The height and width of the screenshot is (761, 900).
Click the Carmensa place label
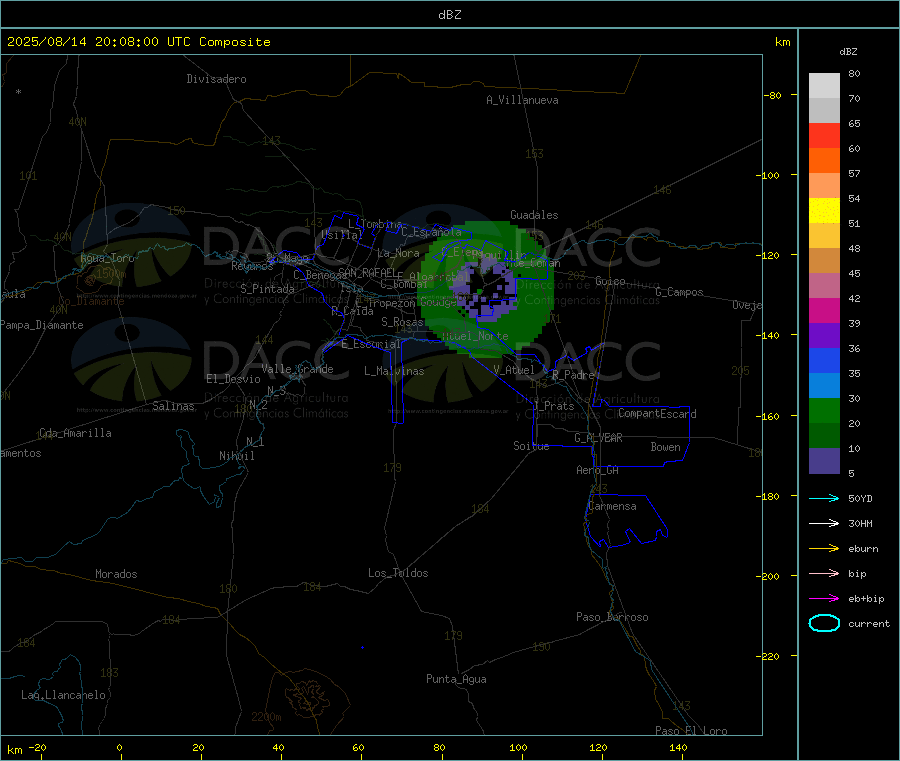pos(612,506)
